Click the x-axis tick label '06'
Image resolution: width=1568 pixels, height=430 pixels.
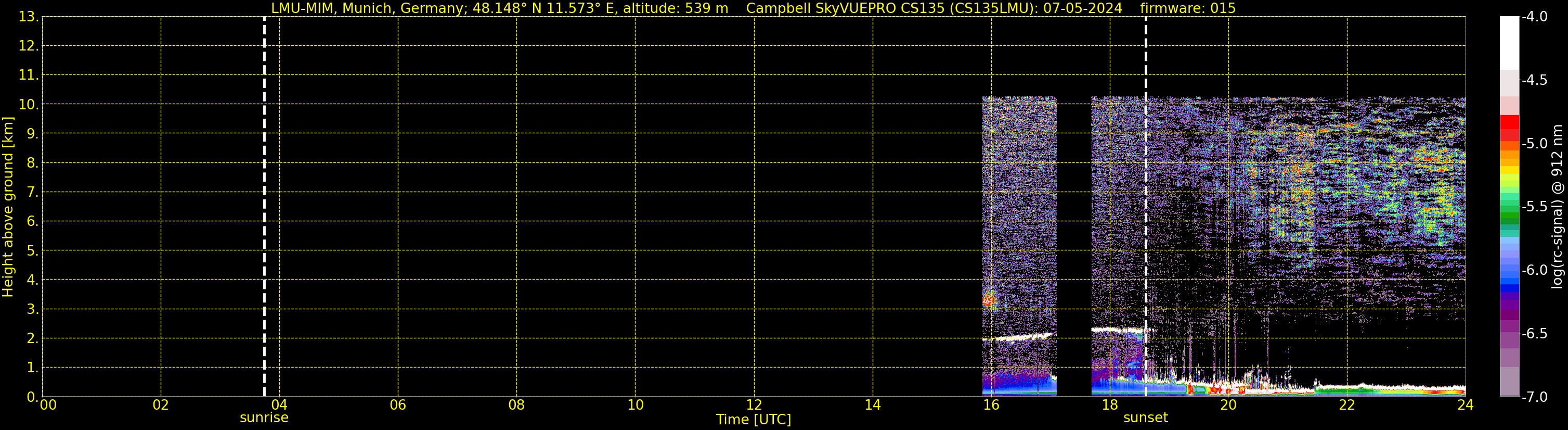coord(398,405)
